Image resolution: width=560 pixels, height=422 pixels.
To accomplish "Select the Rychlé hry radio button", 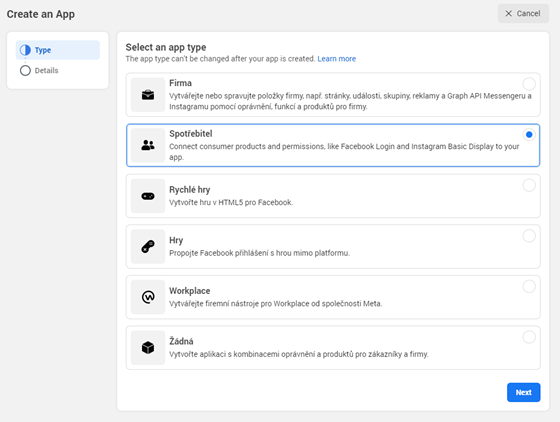I will (x=529, y=185).
